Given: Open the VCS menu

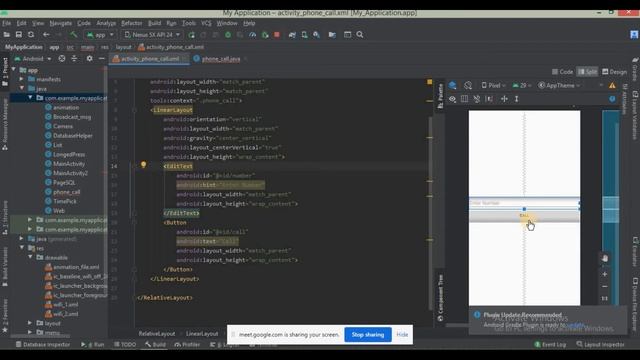Looking at the screenshot, I should (x=206, y=23).
